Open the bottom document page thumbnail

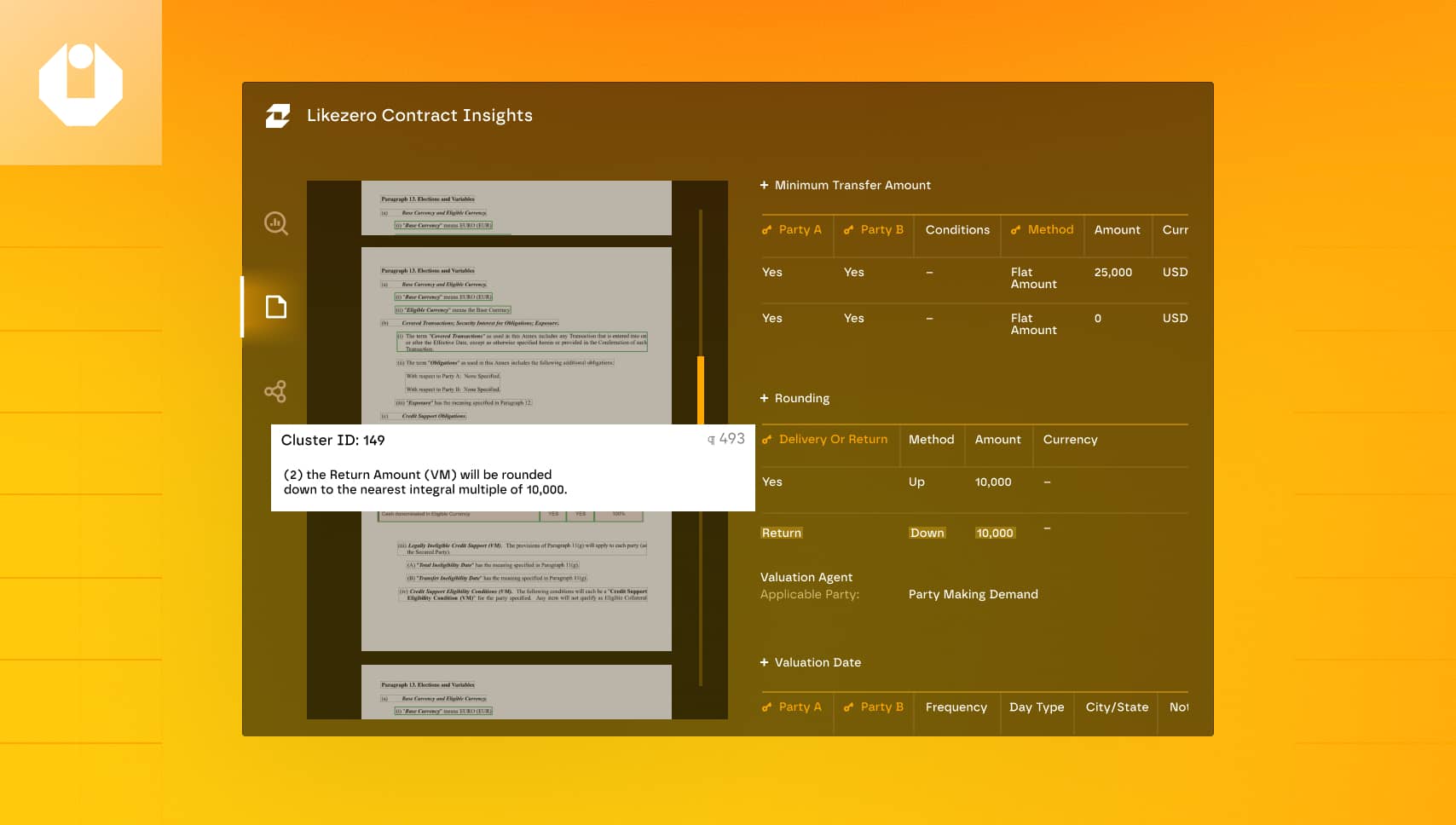tap(517, 692)
